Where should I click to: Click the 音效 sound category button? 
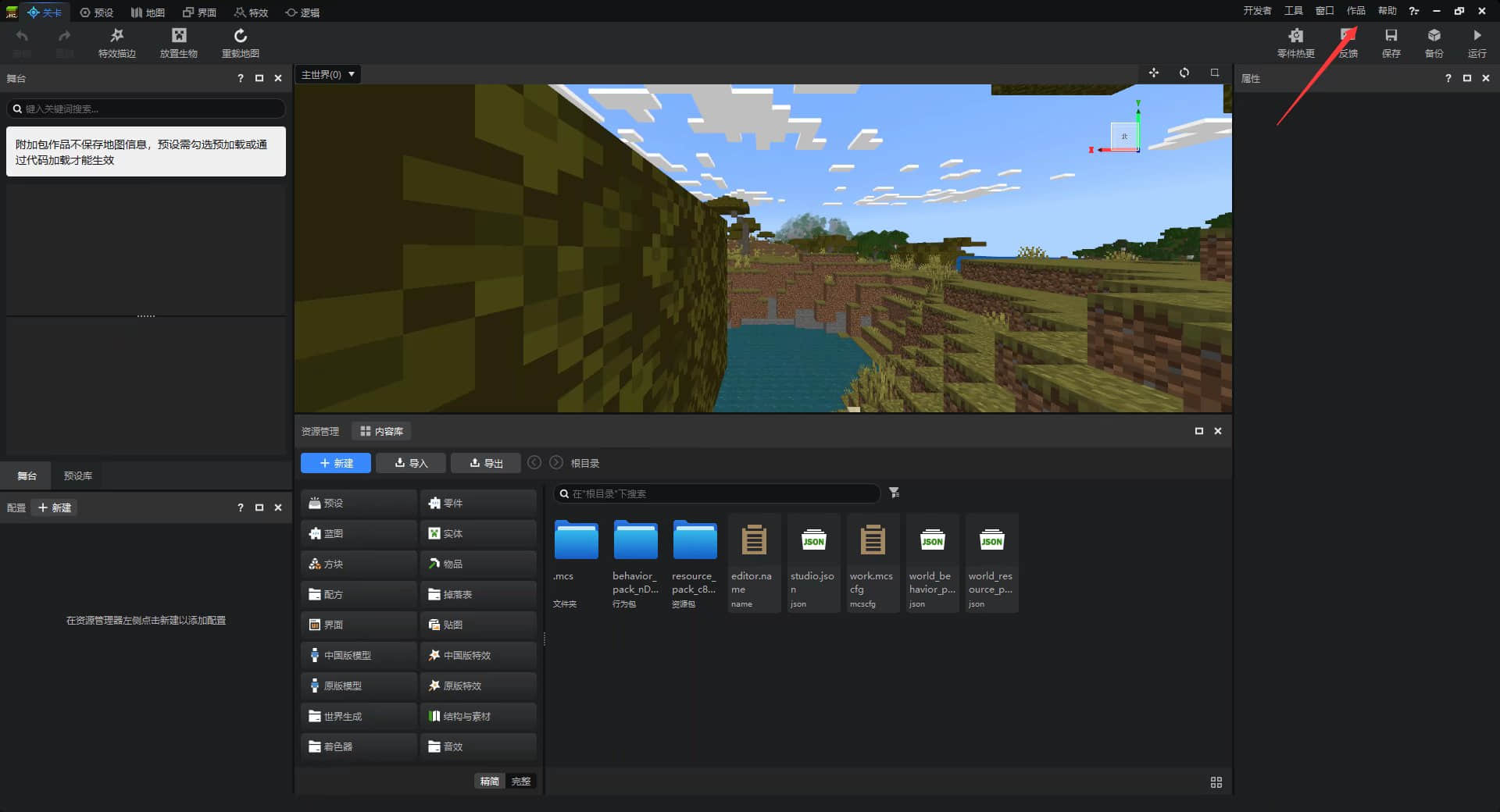(x=478, y=746)
